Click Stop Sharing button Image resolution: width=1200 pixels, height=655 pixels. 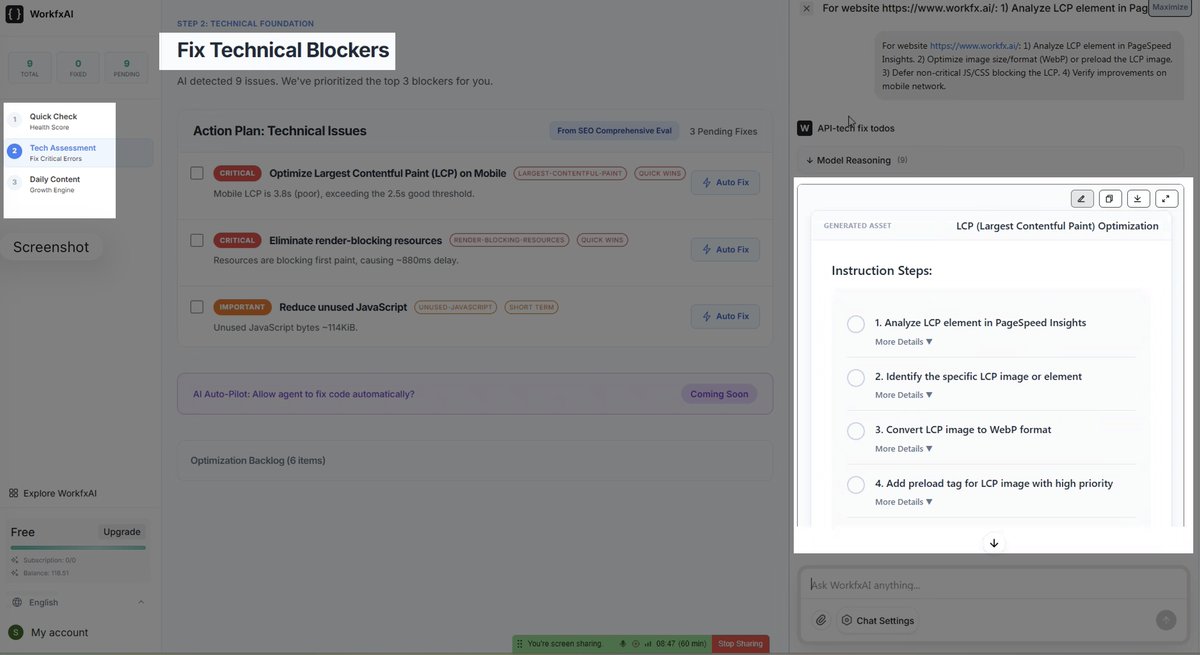741,644
